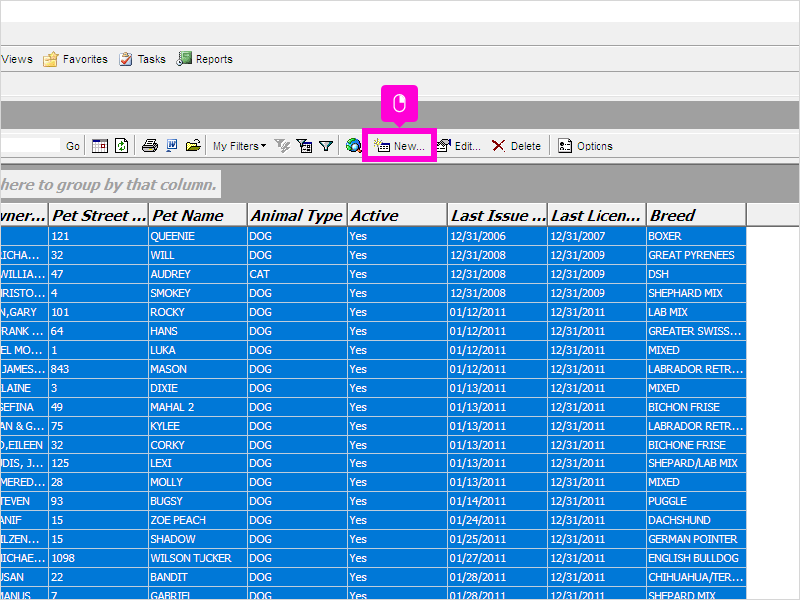Click the search input field
The height and width of the screenshot is (600, 800).
[30, 146]
